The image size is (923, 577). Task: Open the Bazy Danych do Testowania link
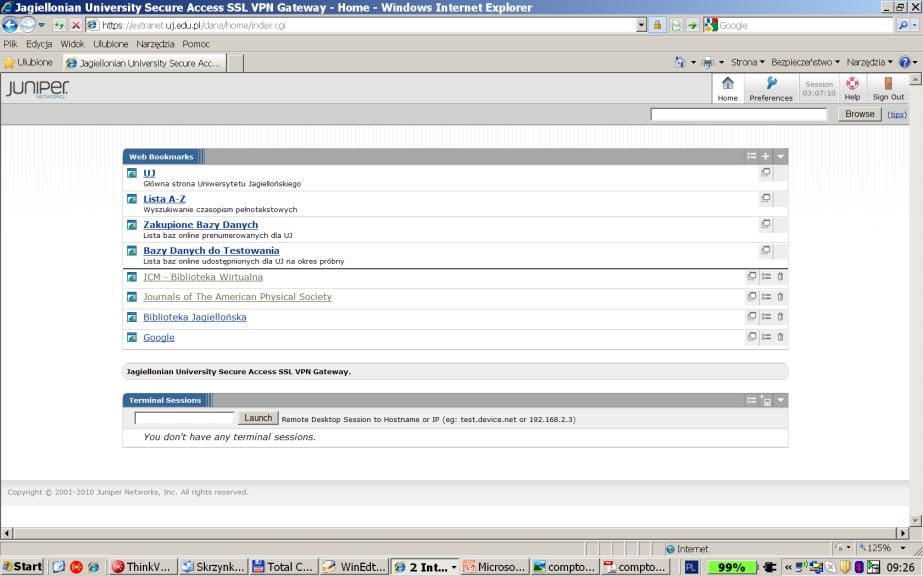coord(211,250)
